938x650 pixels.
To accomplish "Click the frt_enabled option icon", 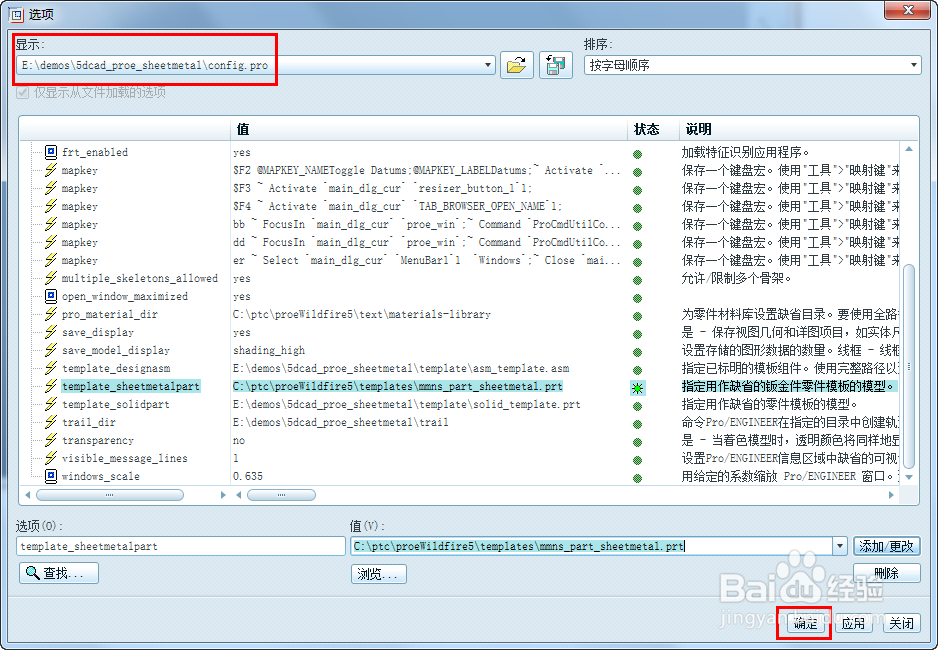I will pyautogui.click(x=51, y=152).
